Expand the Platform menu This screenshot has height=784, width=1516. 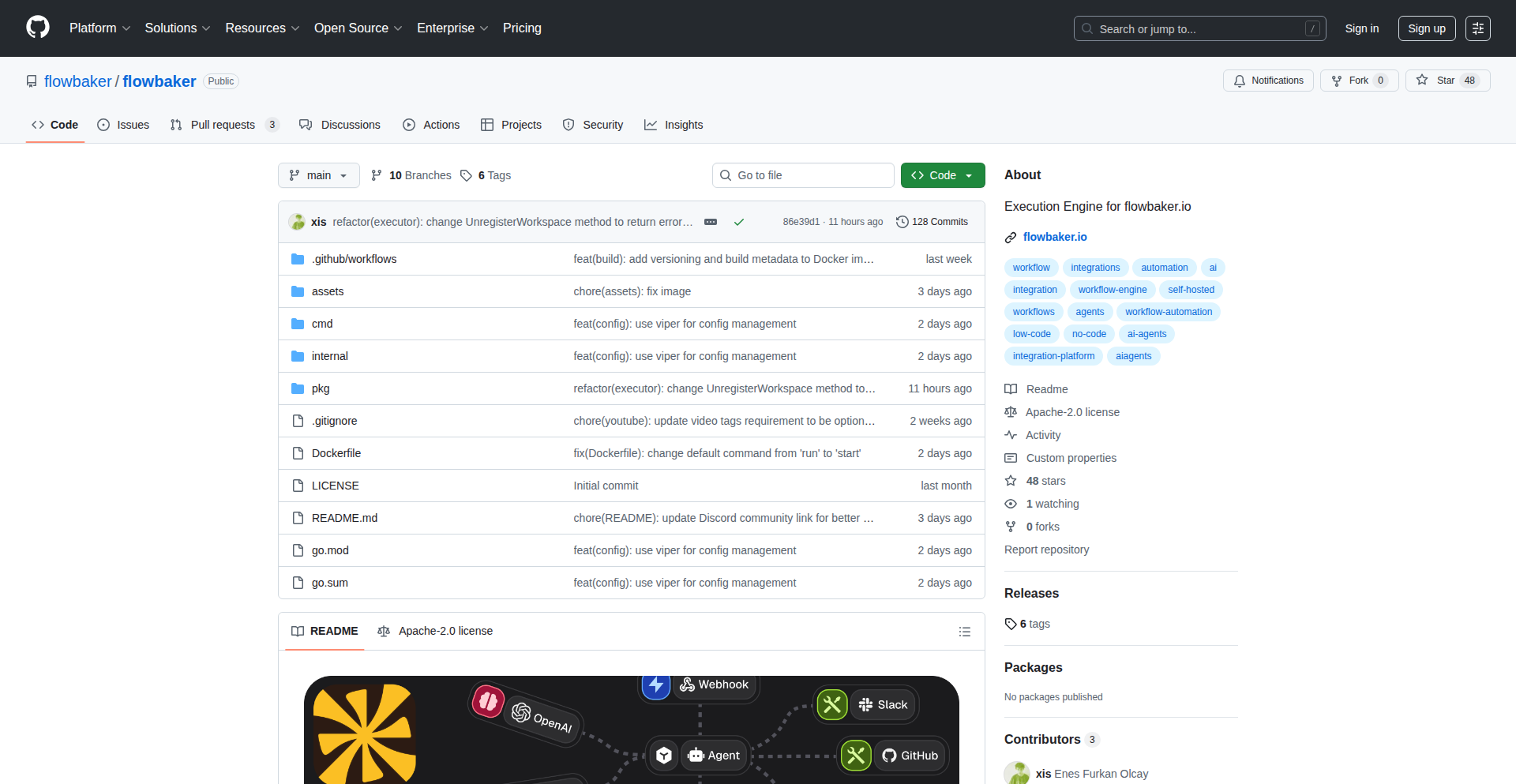100,28
